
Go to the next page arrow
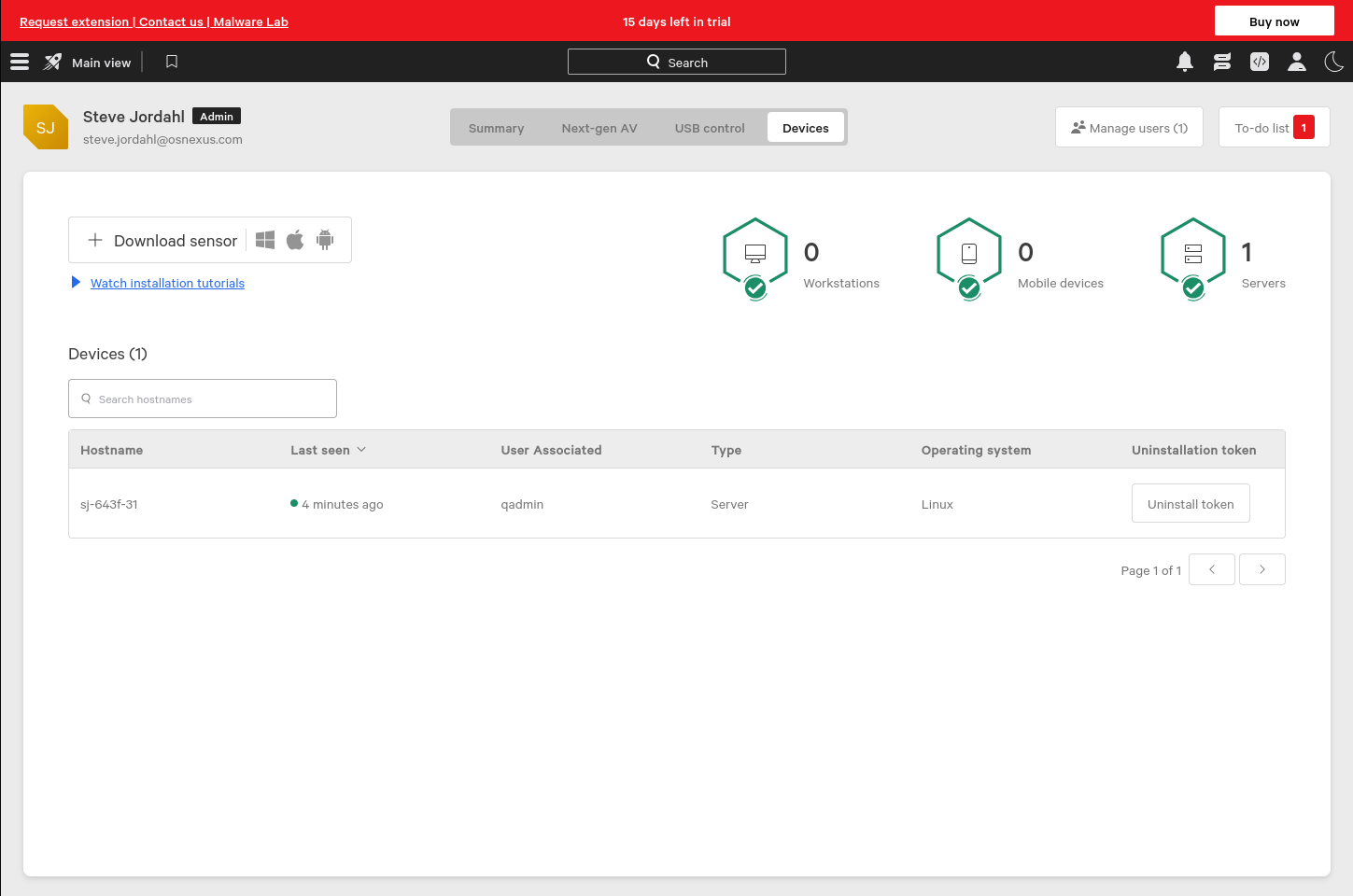[1261, 569]
